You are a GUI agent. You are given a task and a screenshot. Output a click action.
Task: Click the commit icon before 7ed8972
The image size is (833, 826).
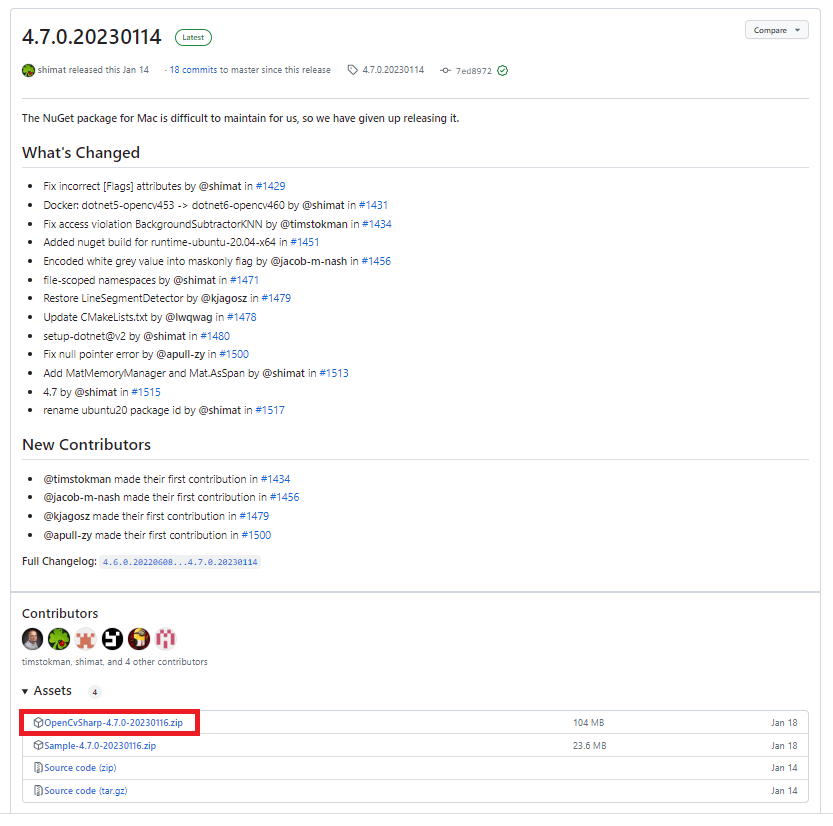click(x=445, y=71)
